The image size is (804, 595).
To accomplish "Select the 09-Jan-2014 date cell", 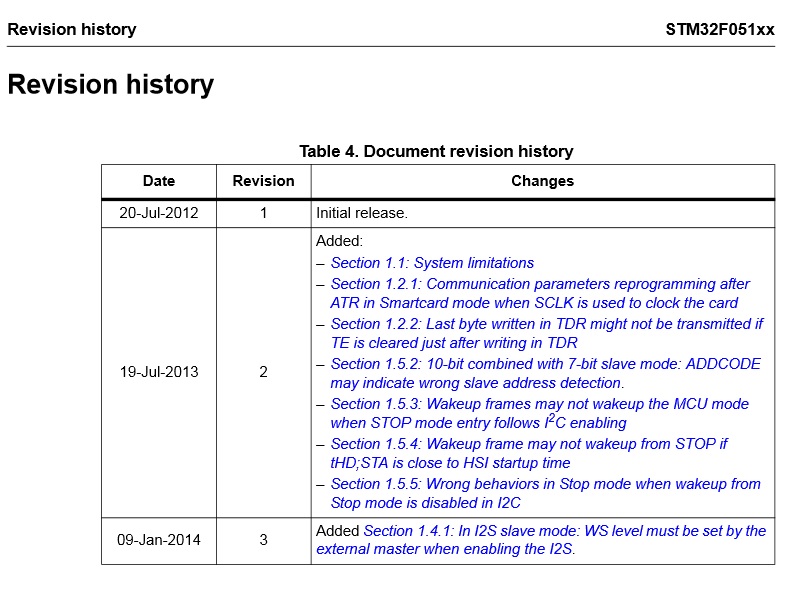I will tap(159, 540).
